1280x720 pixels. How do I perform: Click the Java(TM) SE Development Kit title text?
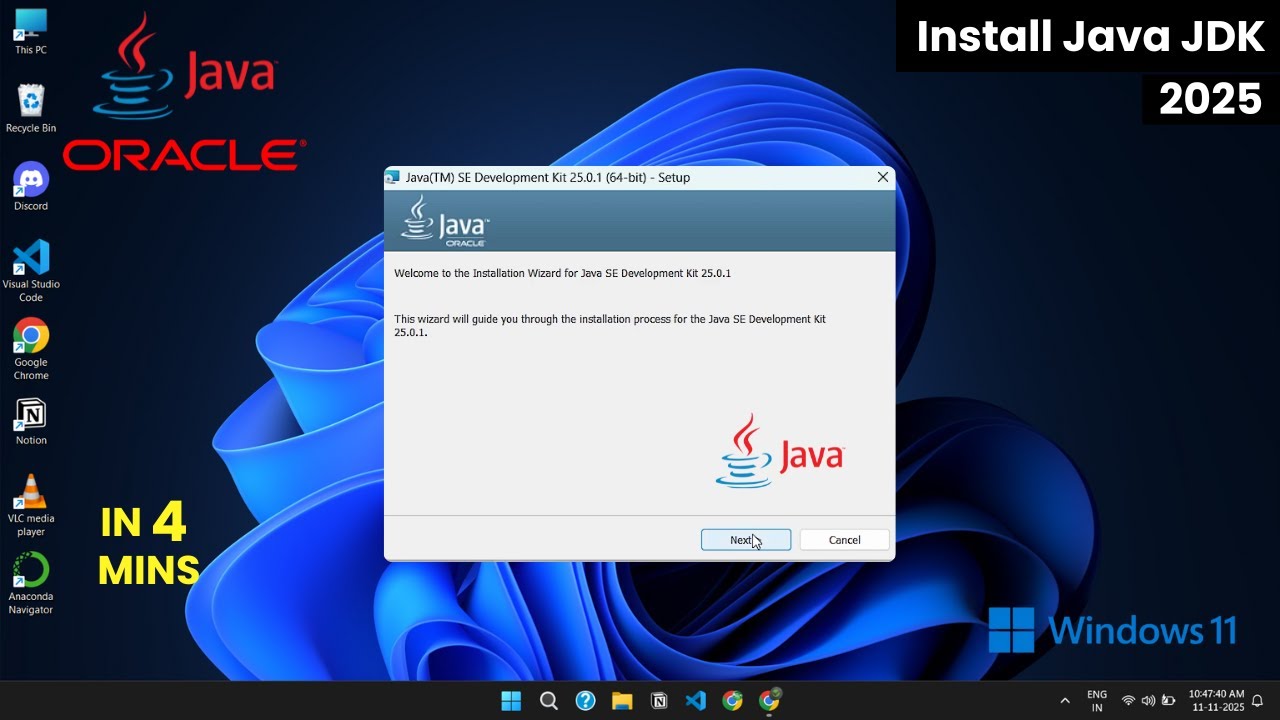pos(548,177)
